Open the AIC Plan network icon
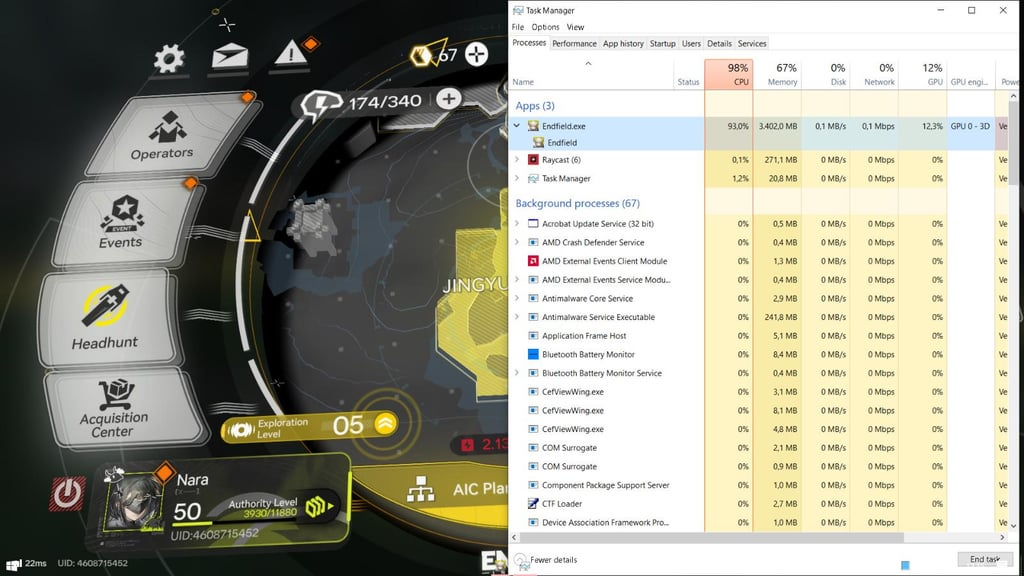Viewport: 1024px width, 576px height. tap(421, 489)
